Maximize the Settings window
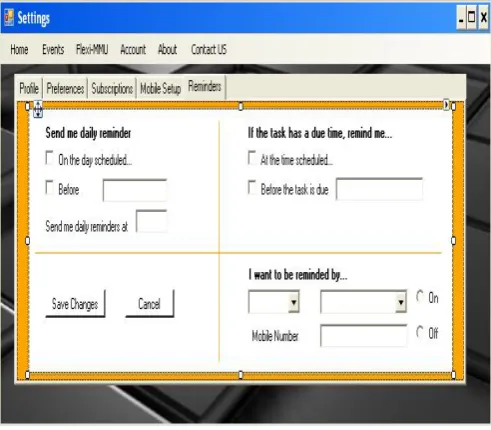This screenshot has height=430, width=491. (x=472, y=18)
